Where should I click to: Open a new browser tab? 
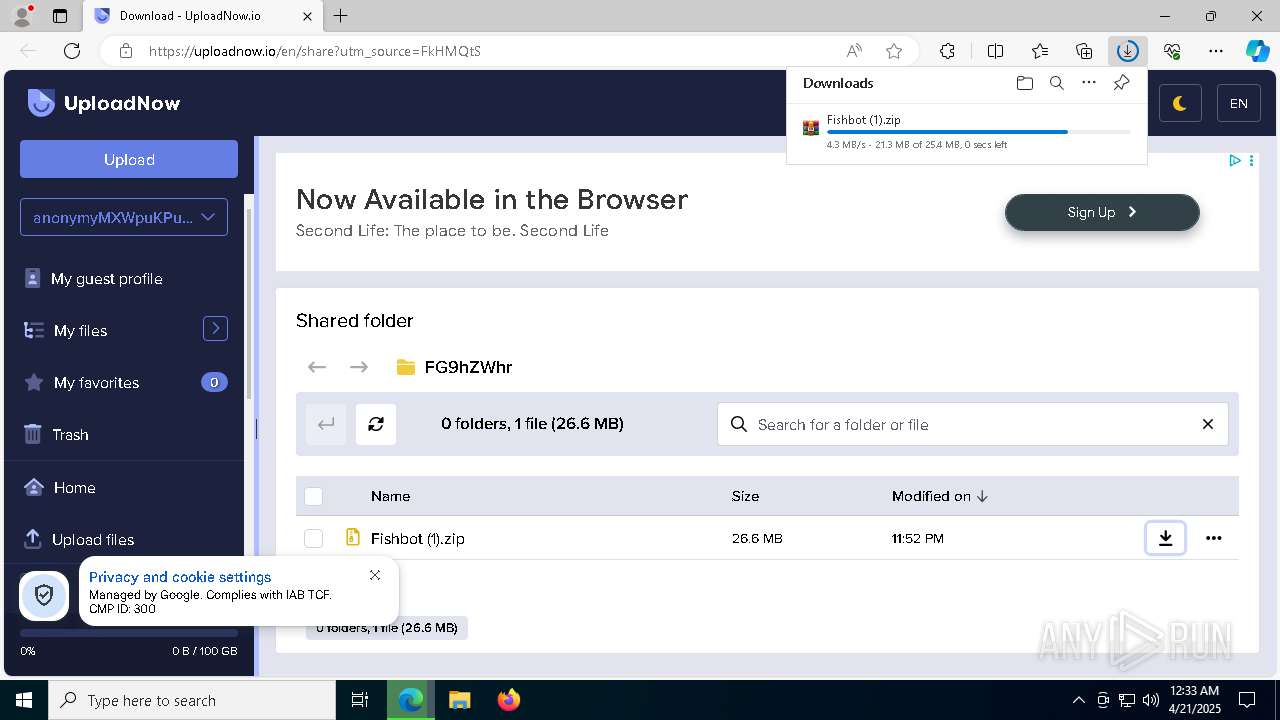coord(341,16)
